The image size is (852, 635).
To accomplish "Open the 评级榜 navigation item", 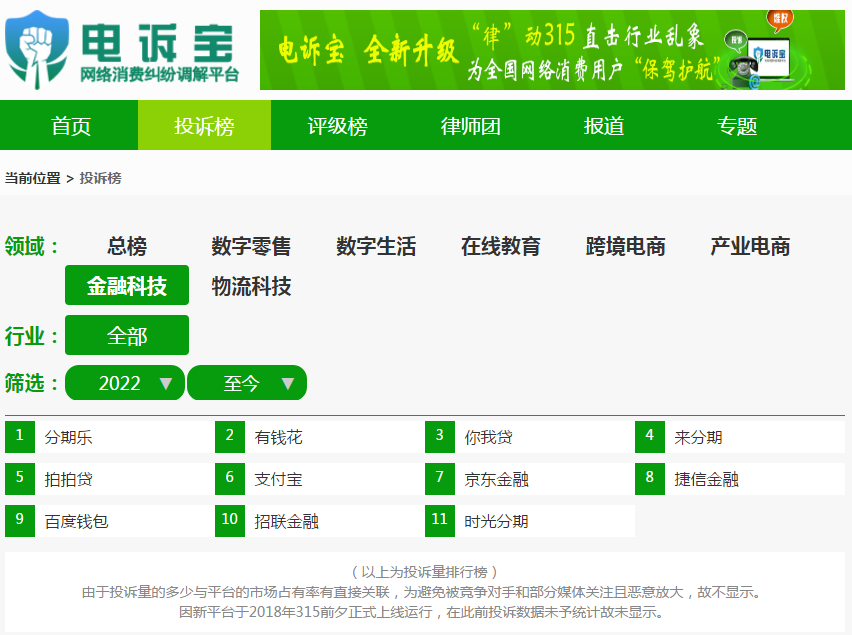I will (337, 125).
